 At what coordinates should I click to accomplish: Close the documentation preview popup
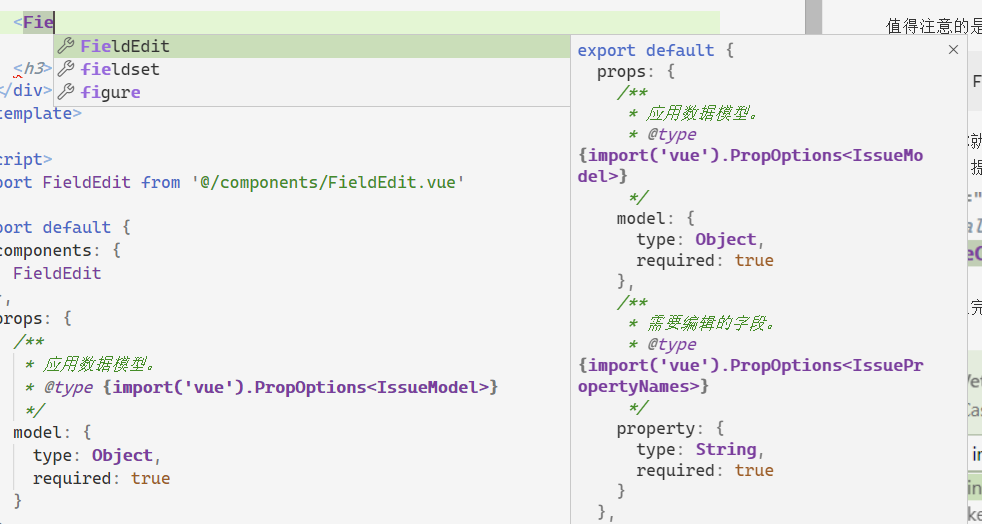[x=953, y=50]
